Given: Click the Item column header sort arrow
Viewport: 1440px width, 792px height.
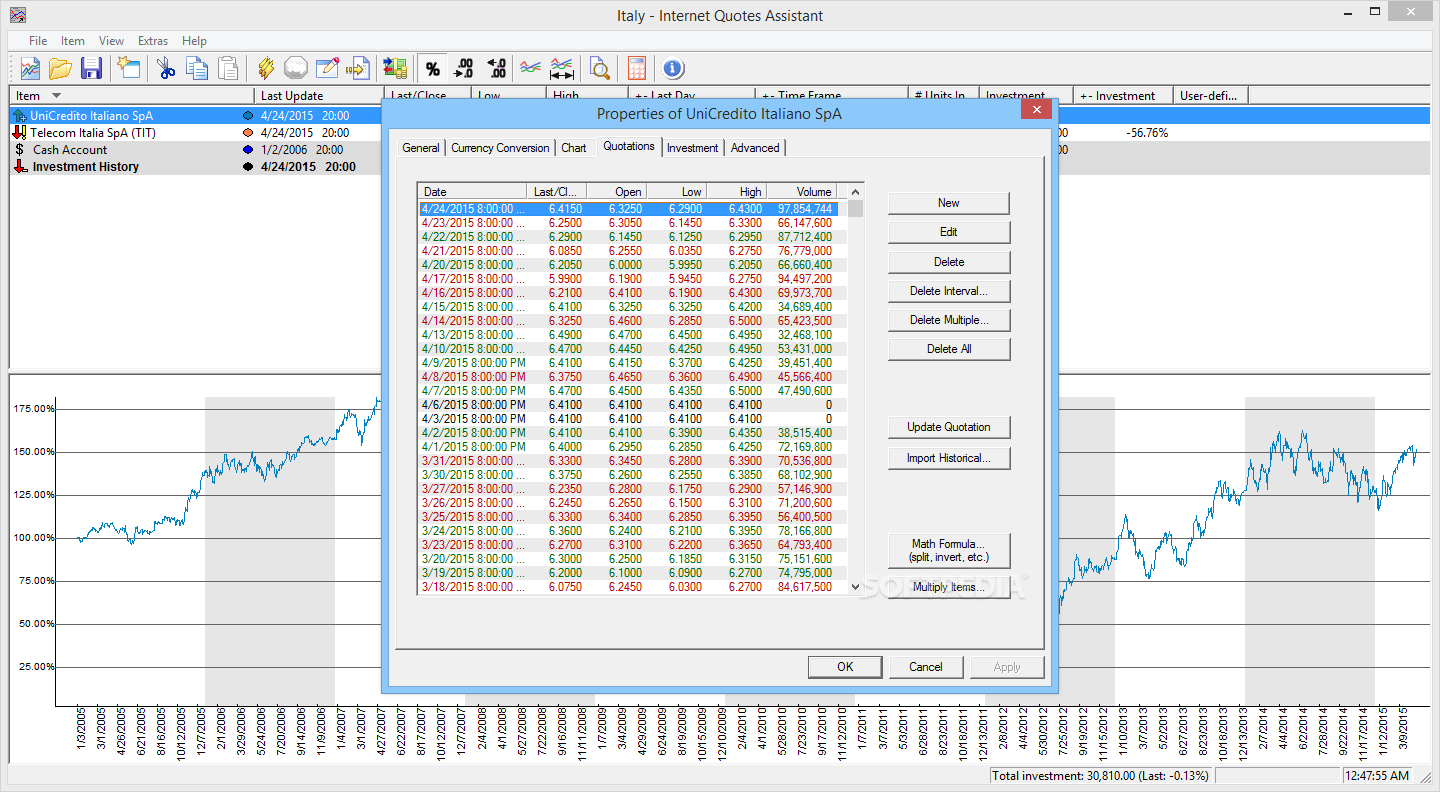Looking at the screenshot, I should (56, 96).
